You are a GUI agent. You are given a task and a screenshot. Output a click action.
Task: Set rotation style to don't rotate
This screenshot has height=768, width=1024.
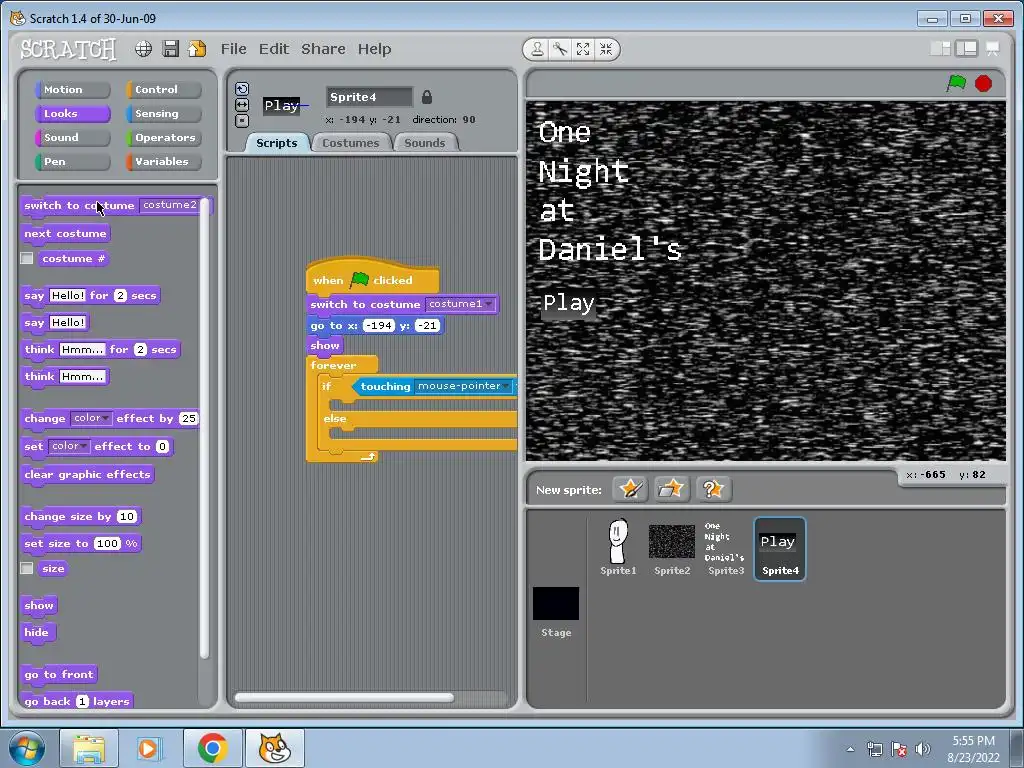(242, 120)
